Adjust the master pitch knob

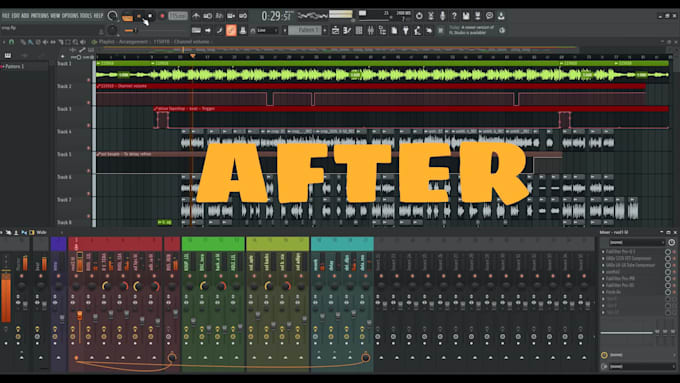112,30
